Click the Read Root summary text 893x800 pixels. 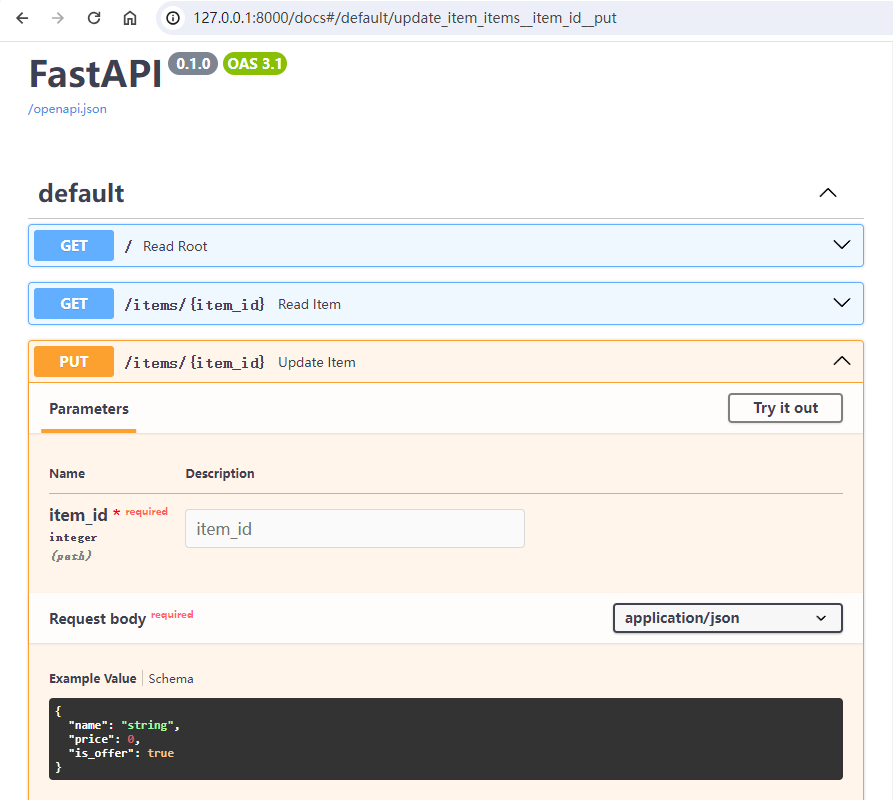pyautogui.click(x=175, y=246)
